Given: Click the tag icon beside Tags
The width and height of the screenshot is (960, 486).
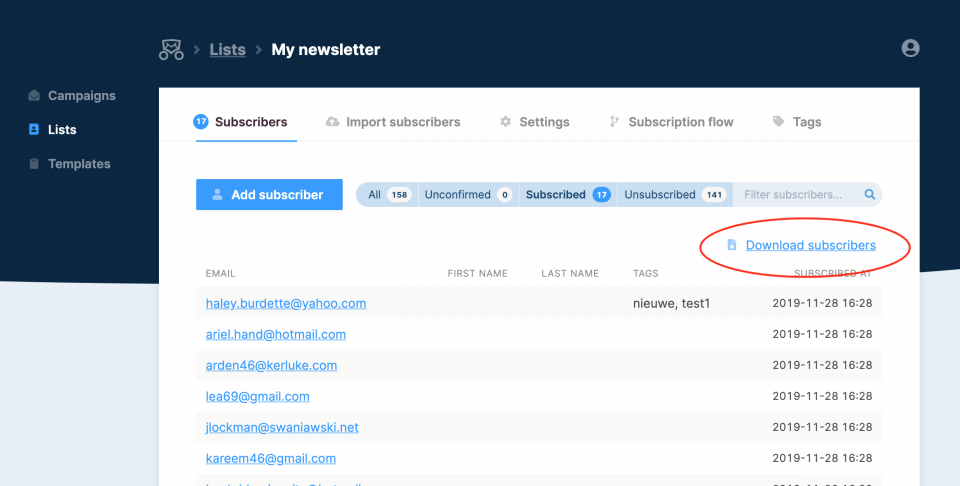Looking at the screenshot, I should point(778,122).
